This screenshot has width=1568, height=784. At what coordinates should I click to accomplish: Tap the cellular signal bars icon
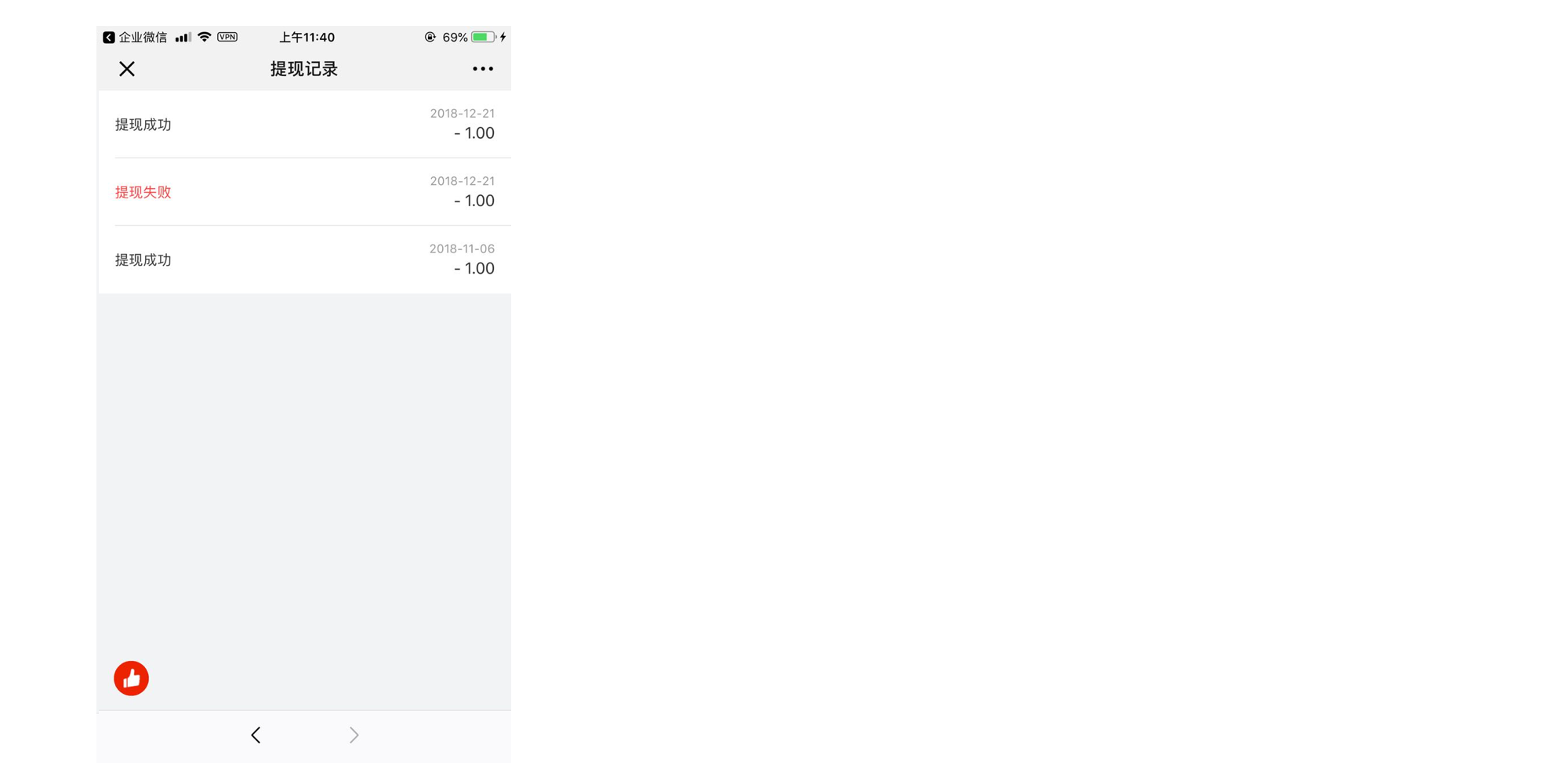point(183,37)
